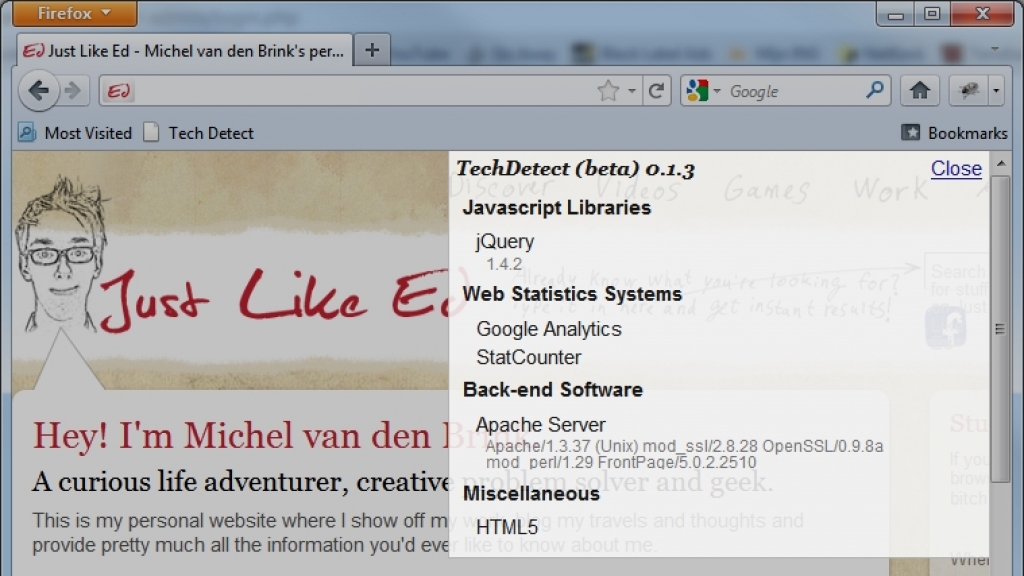Maximize the Firefox window
This screenshot has height=576, width=1024.
pyautogui.click(x=932, y=14)
